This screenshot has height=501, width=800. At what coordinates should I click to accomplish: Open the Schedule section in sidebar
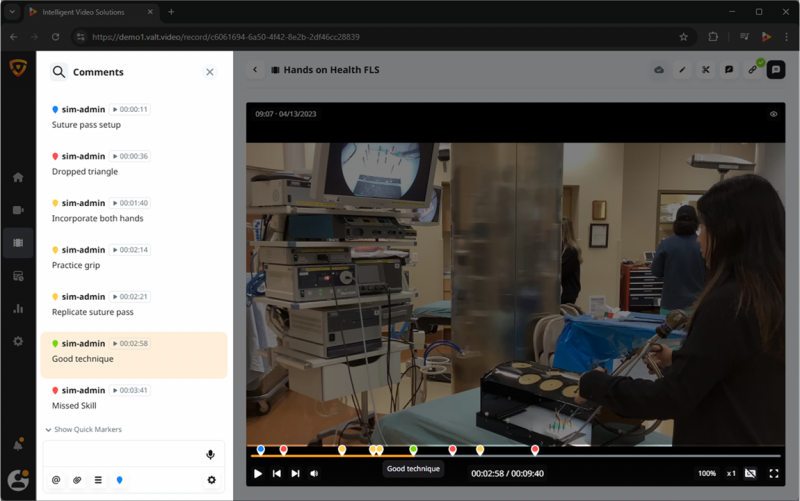[18, 276]
